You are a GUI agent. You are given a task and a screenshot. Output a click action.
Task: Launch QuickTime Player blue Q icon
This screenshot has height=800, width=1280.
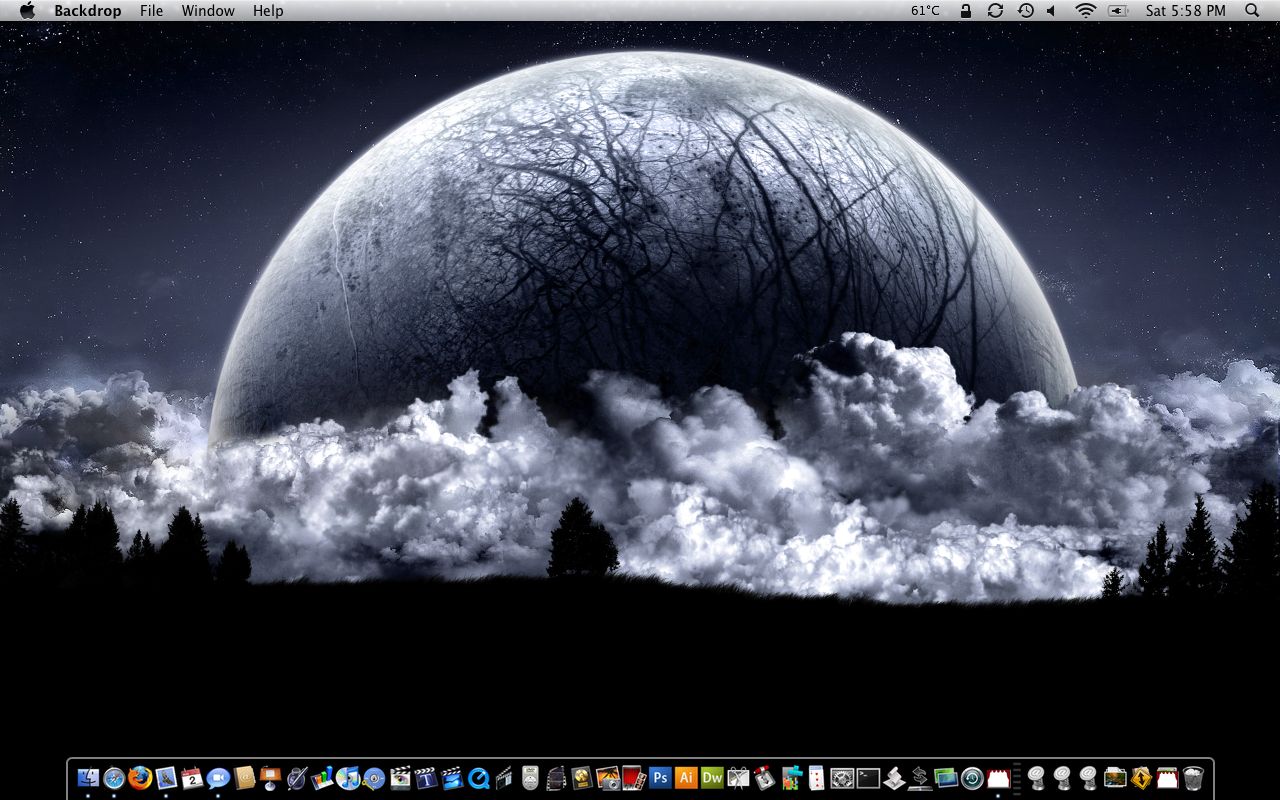pos(479,777)
